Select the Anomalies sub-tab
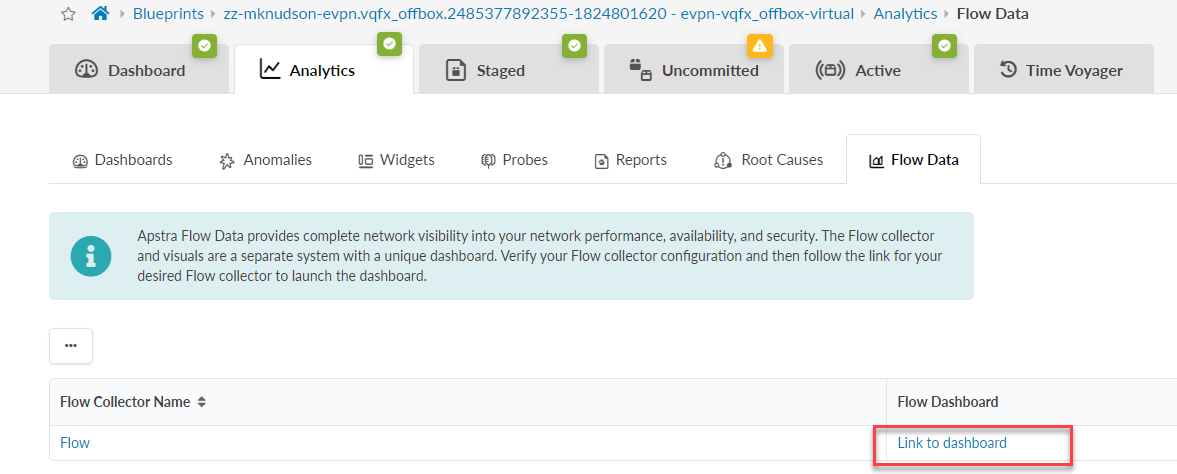Image resolution: width=1177 pixels, height=474 pixels. point(266,160)
